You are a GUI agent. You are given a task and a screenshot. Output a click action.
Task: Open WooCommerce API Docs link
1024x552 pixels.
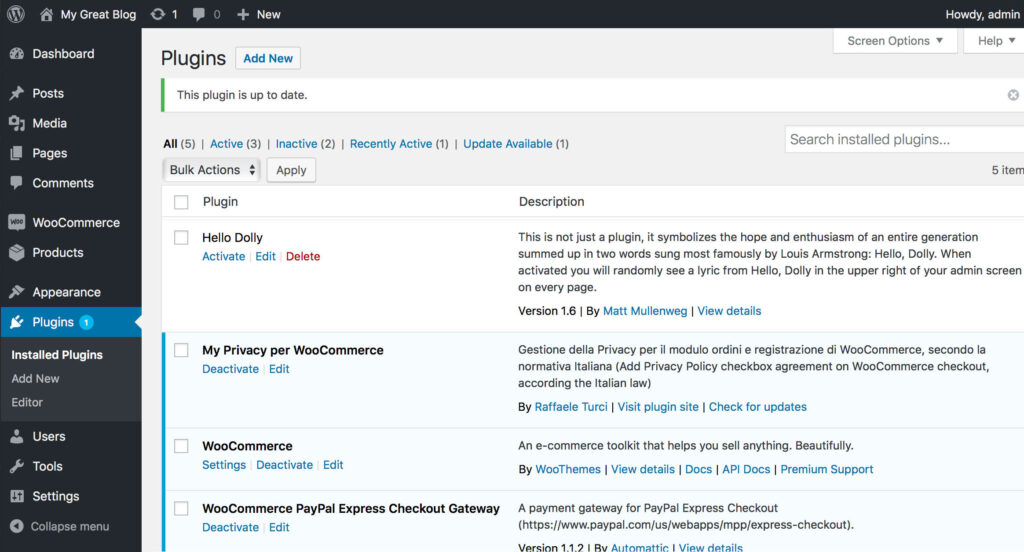[x=746, y=470]
